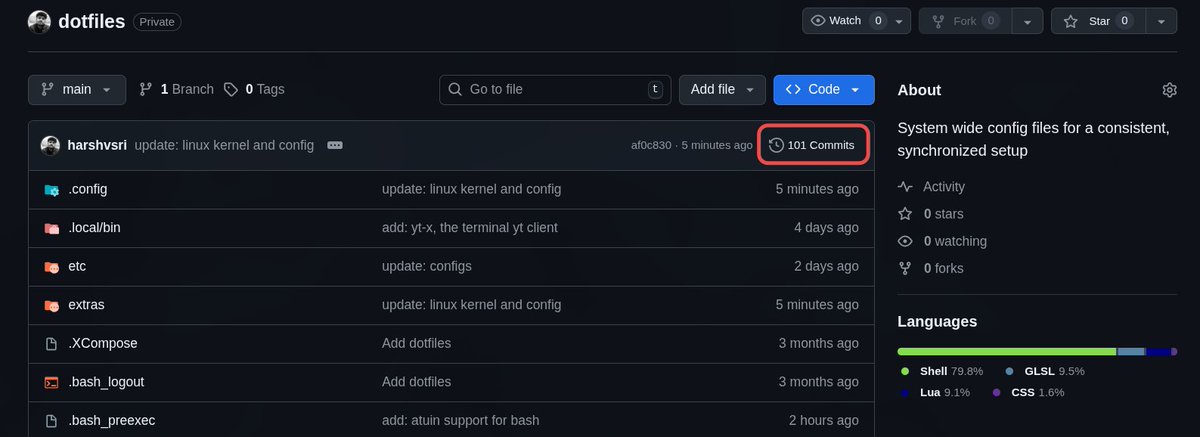Open the .bash_logout file
Viewport: 1200px width, 437px height.
[107, 382]
